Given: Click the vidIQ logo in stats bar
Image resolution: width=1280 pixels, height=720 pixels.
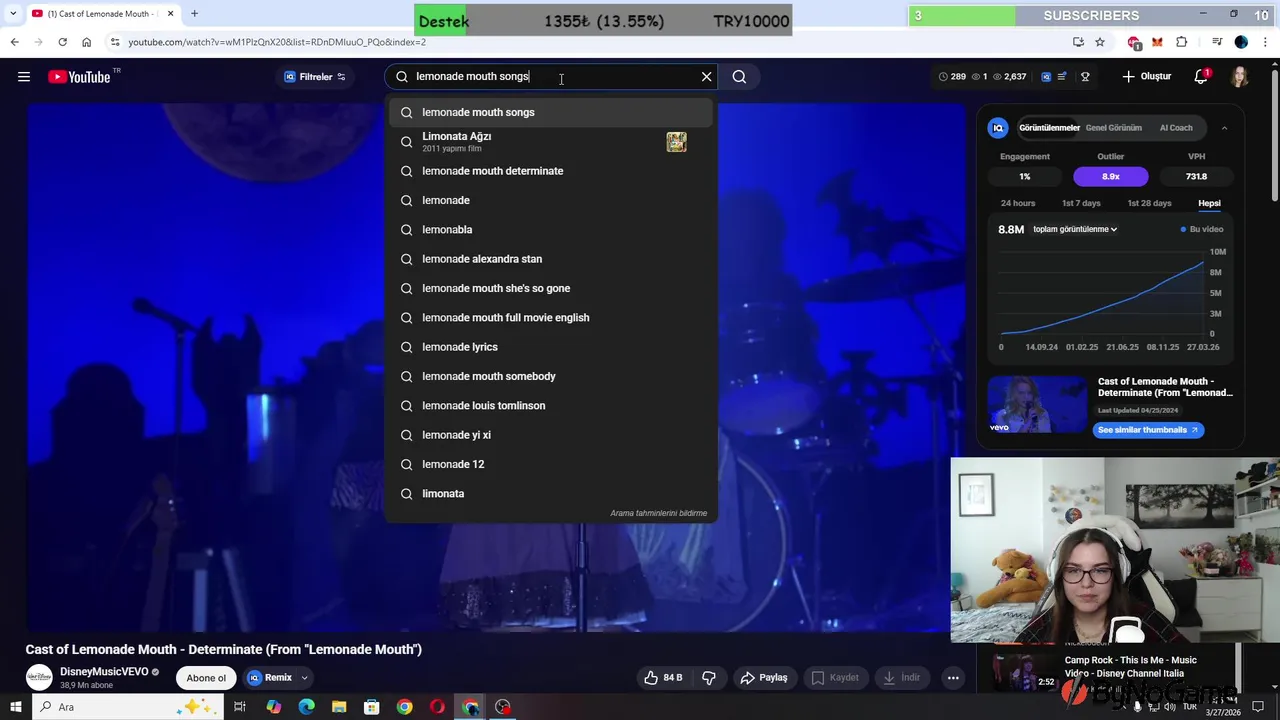Looking at the screenshot, I should click(x=1046, y=77).
